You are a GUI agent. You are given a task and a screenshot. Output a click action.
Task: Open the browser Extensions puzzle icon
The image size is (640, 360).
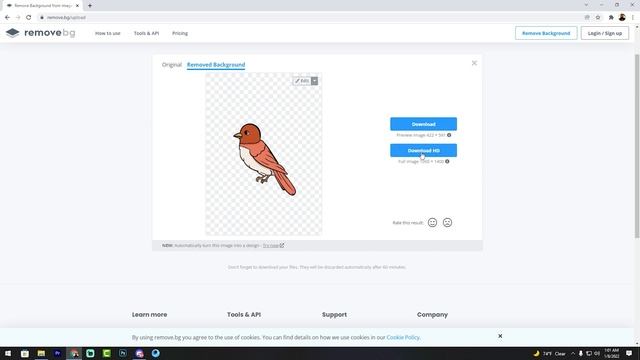coord(611,18)
